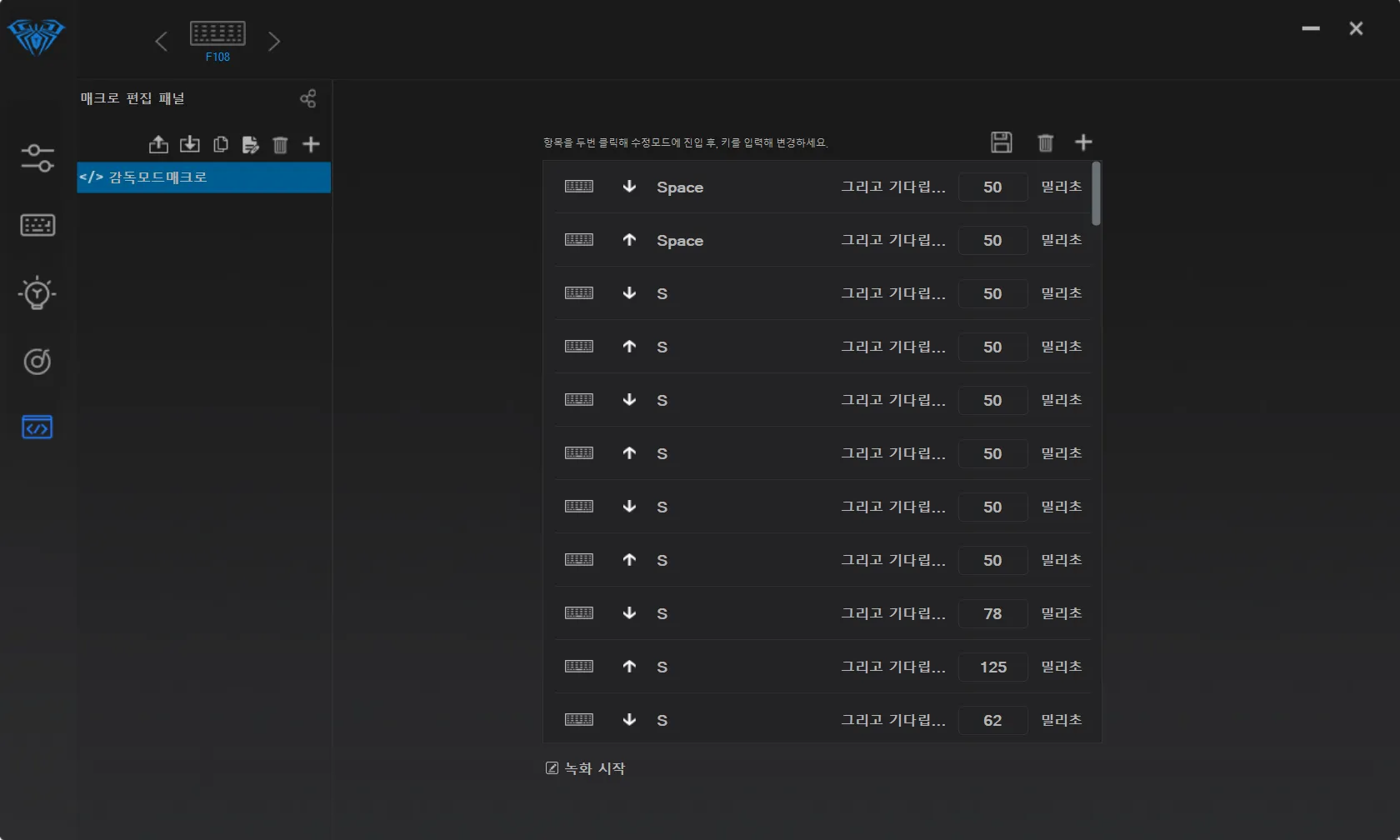Switch to the next device with right chevron
This screenshot has height=840, width=1400.
click(x=274, y=42)
